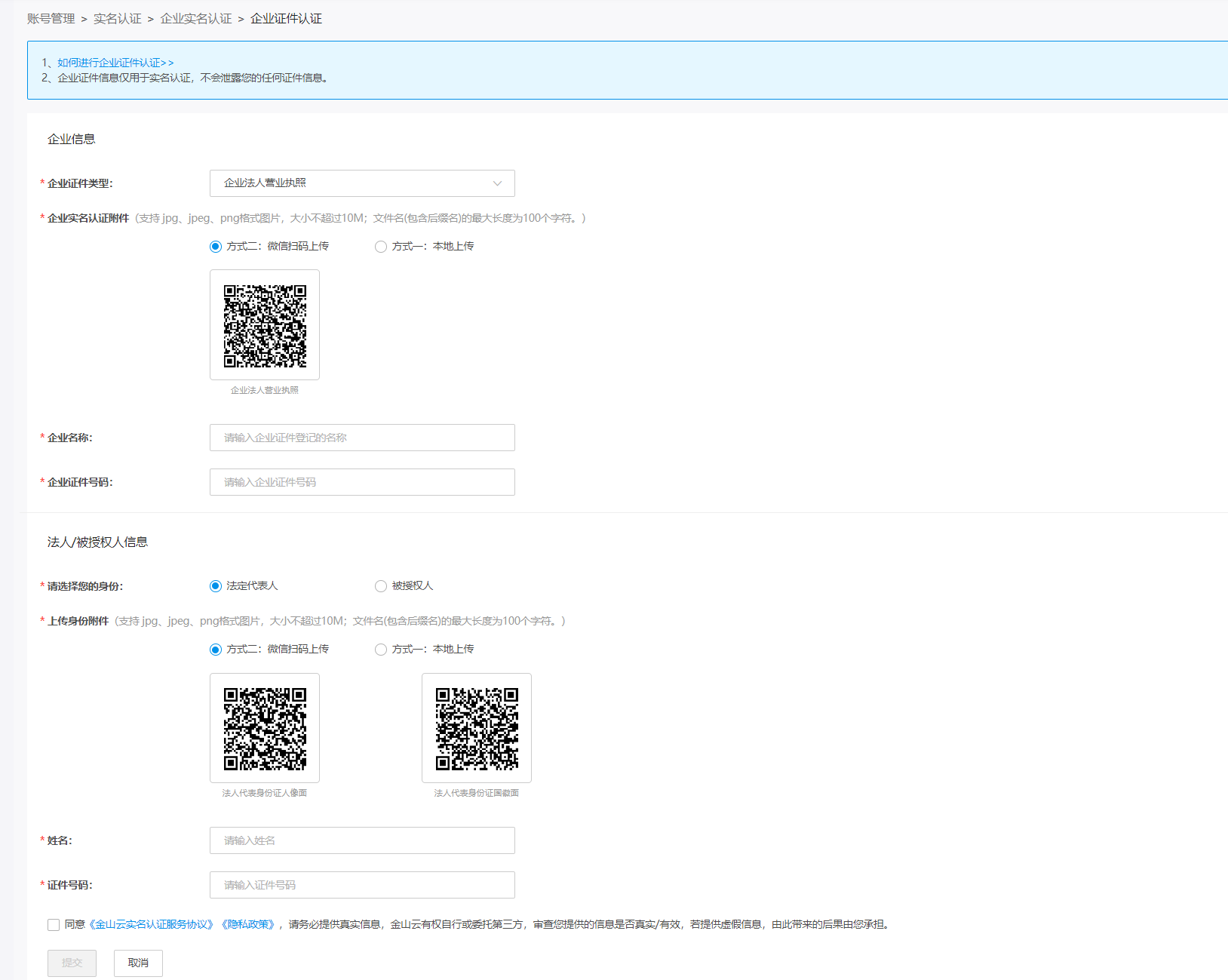This screenshot has height=980, width=1228.
Task: Click 企业证件认证 breadcrumb text
Action: point(286,19)
